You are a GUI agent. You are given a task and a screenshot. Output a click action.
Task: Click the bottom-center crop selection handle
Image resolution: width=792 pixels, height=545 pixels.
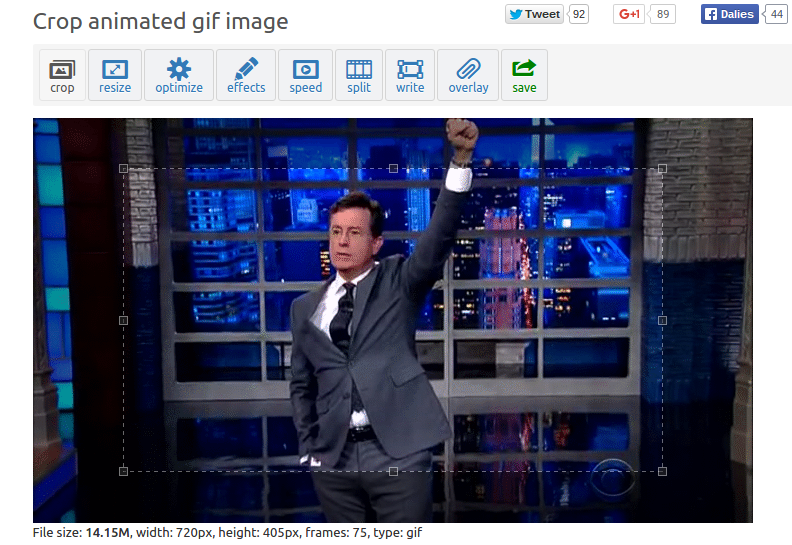(393, 471)
